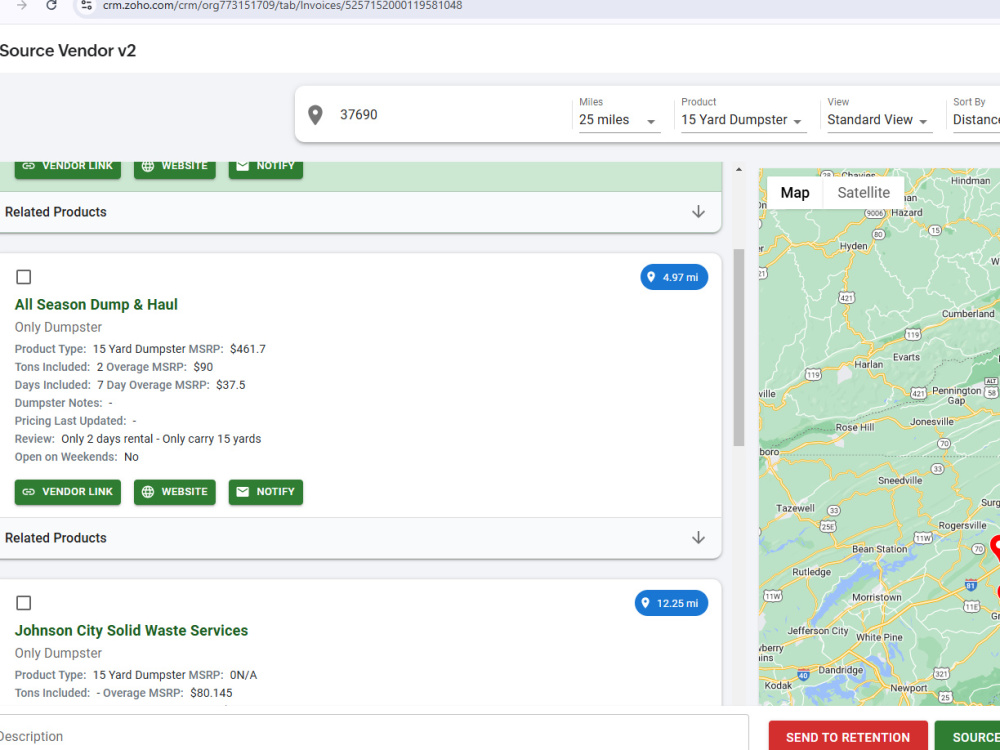Screen dimensions: 1000x750
Task: Open Vendor Link for All Season Dump & Haul
Action: 68,492
